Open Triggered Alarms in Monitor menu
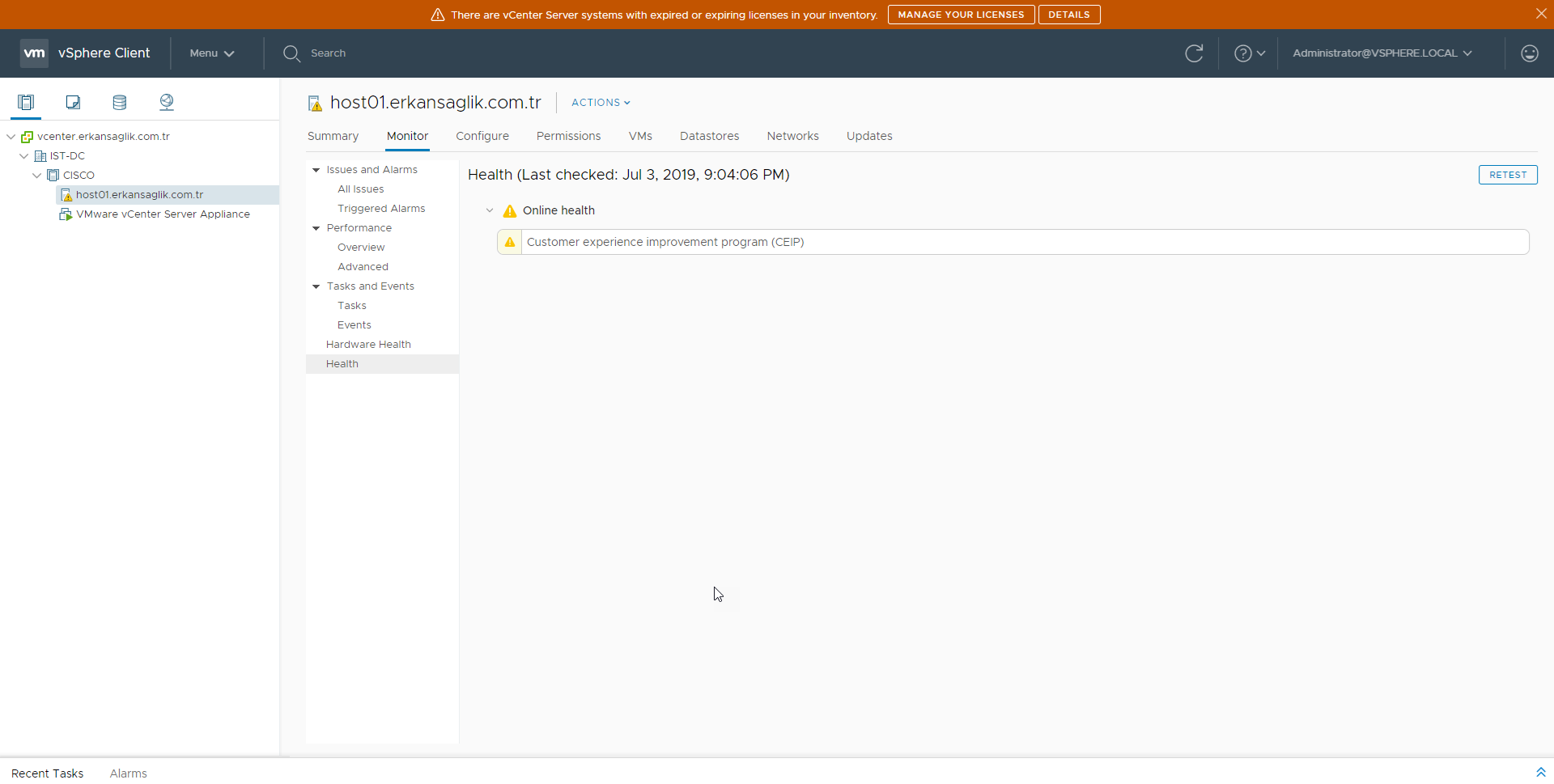Viewport: 1554px width, 784px height. (x=381, y=209)
